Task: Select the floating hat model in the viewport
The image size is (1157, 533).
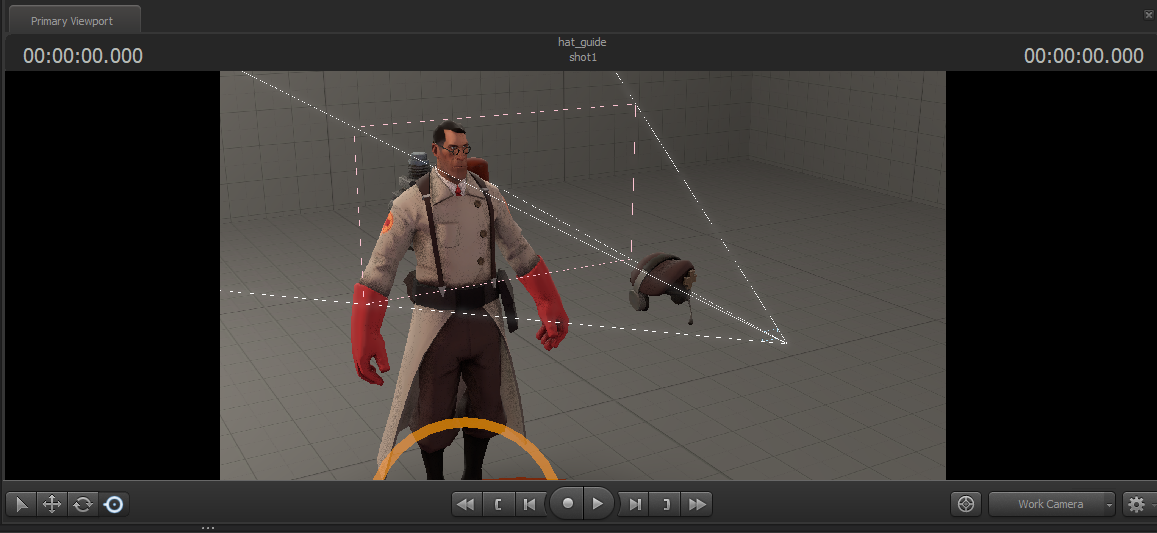Action: 661,284
